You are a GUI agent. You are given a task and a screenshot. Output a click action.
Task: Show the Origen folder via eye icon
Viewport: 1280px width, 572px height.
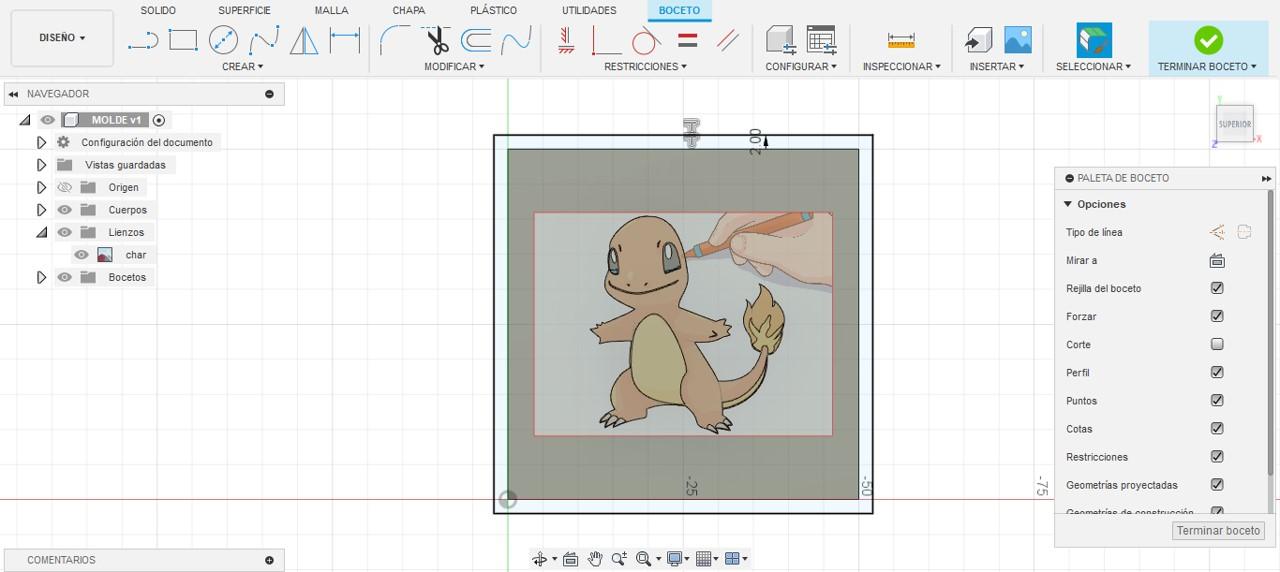click(65, 187)
